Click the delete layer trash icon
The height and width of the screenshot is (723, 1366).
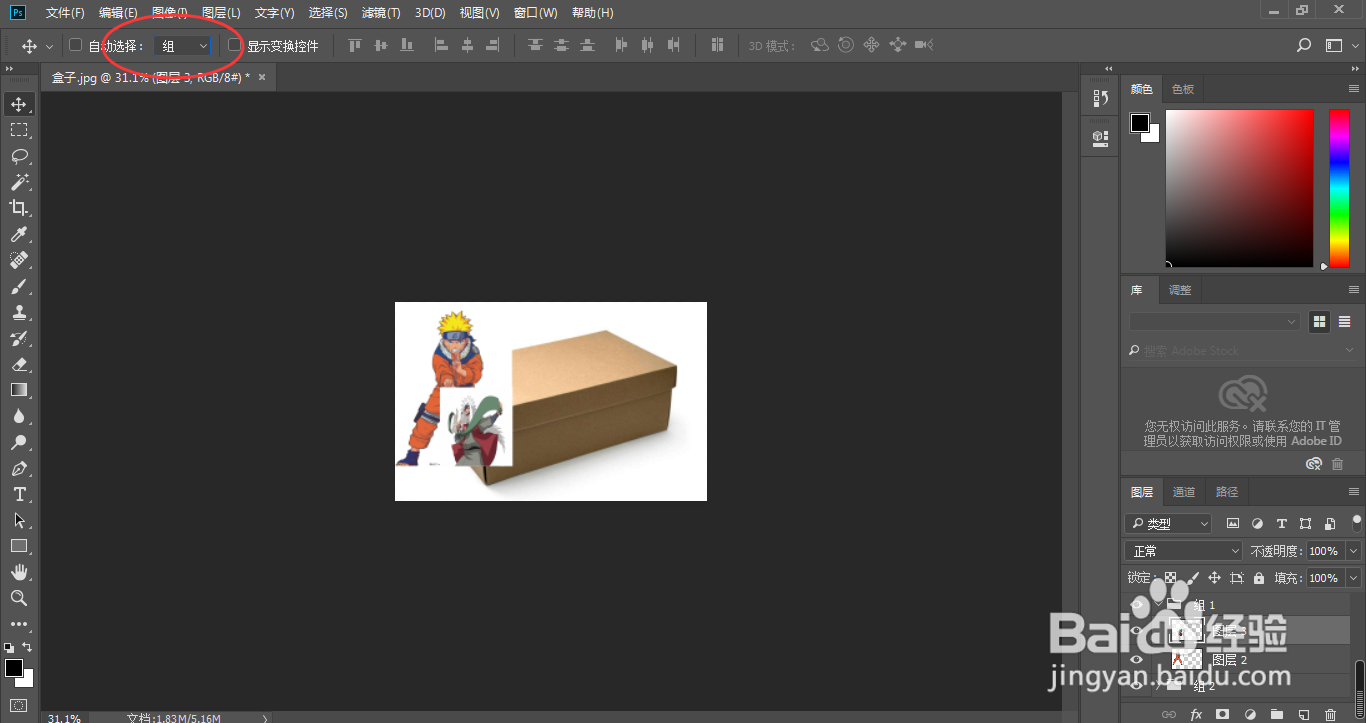click(1329, 714)
